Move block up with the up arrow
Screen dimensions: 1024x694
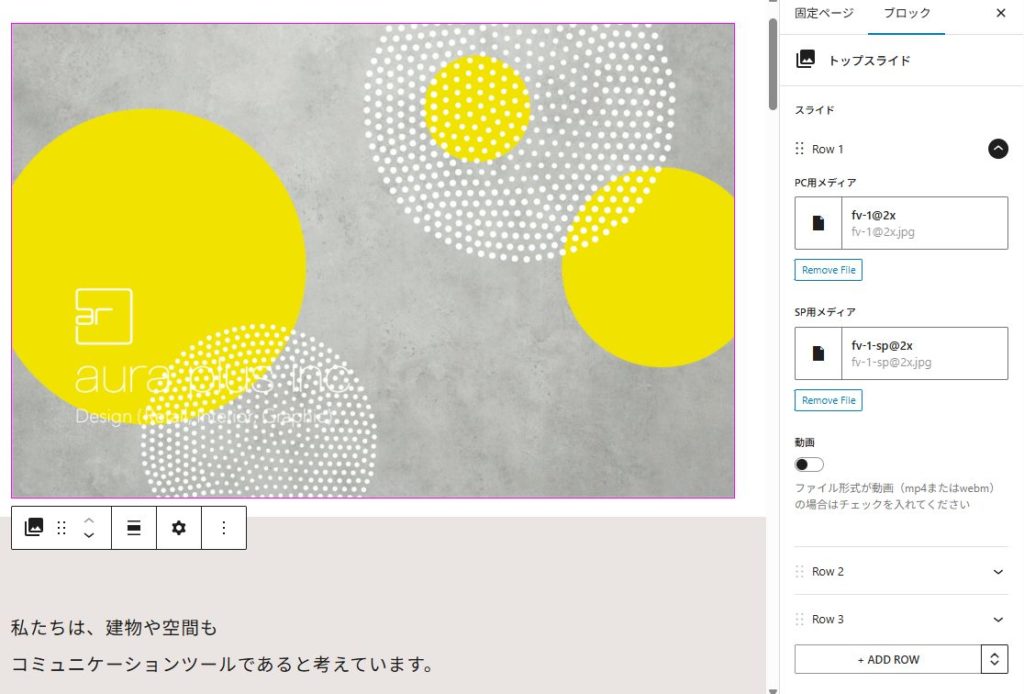pos(89,521)
